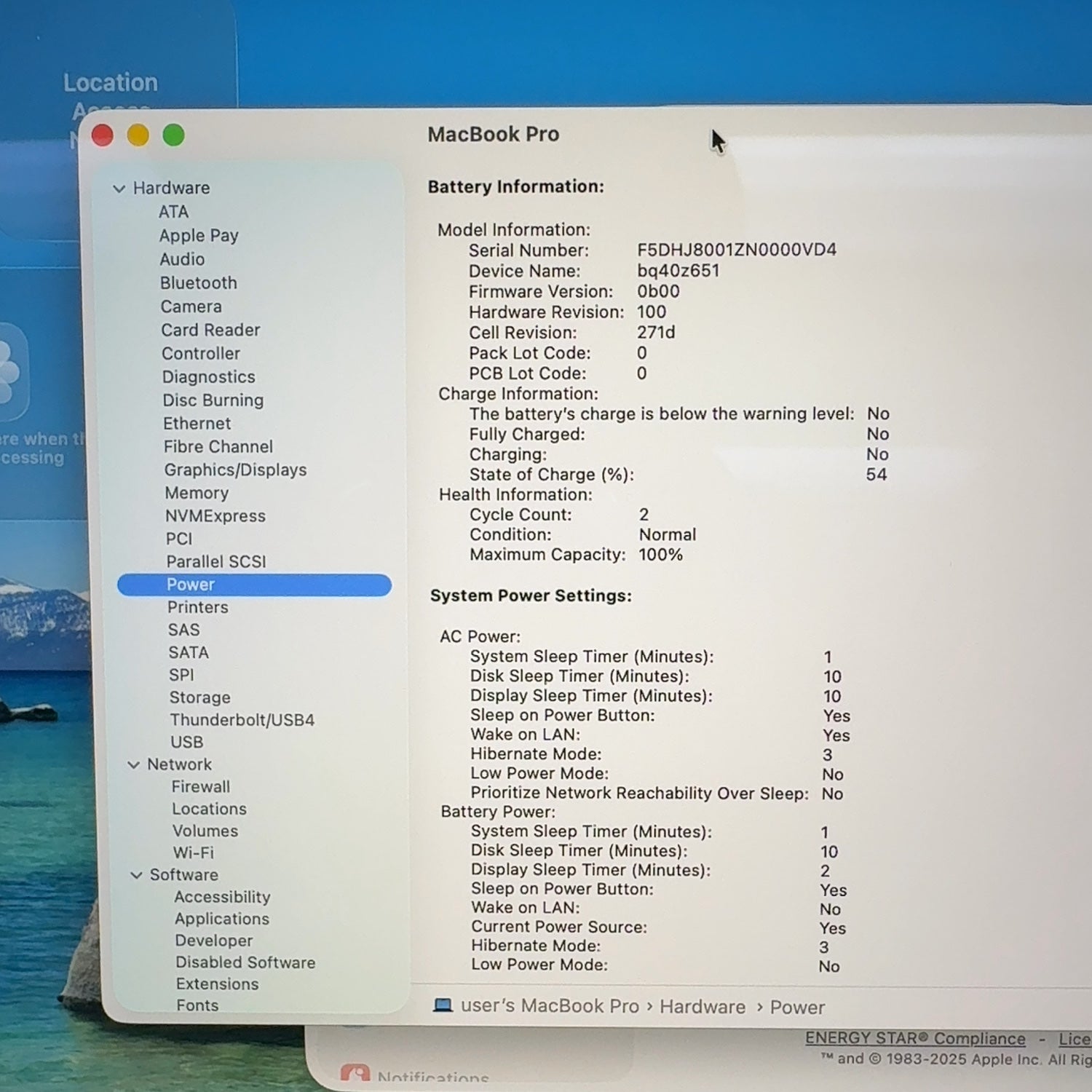
Task: Open the Audio hardware entry
Action: pyautogui.click(x=182, y=259)
